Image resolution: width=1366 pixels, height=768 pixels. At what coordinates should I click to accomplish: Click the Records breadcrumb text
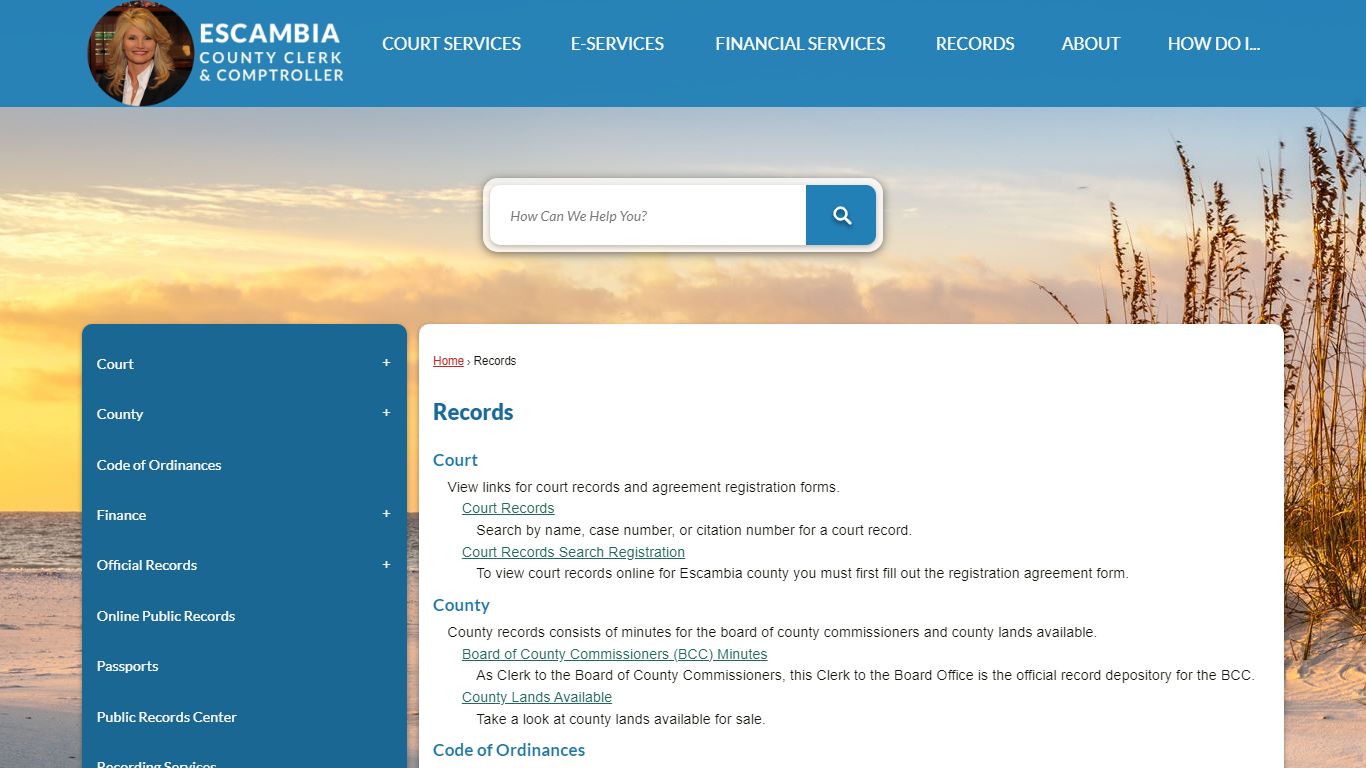point(495,361)
